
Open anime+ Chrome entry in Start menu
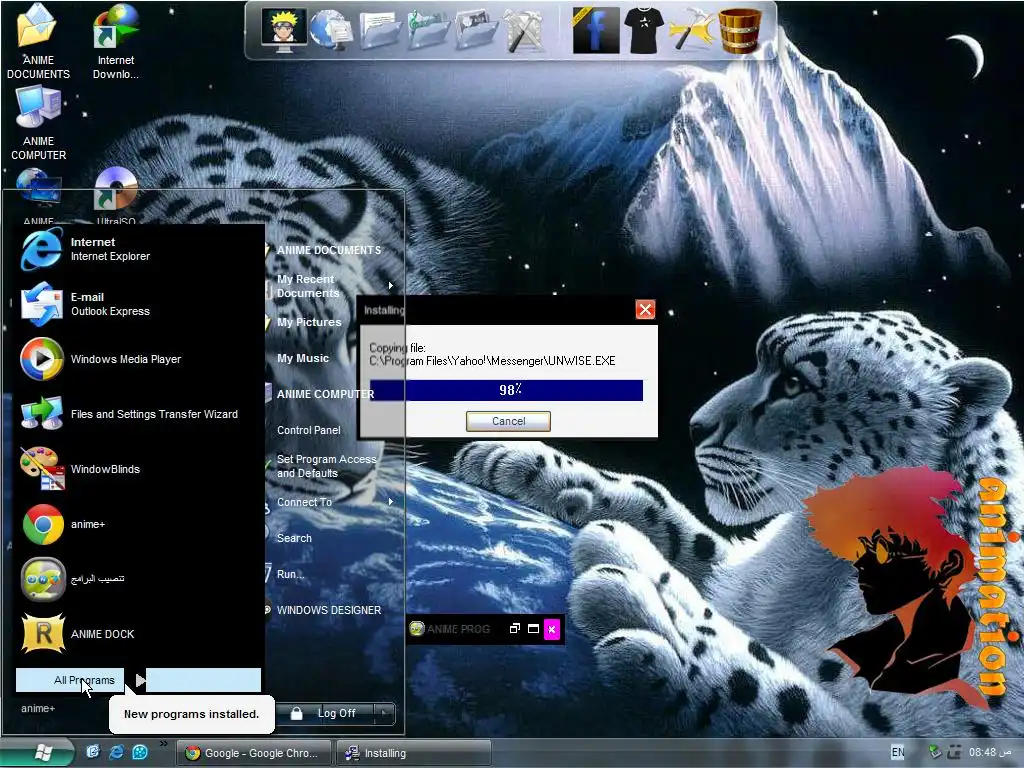(x=138, y=524)
